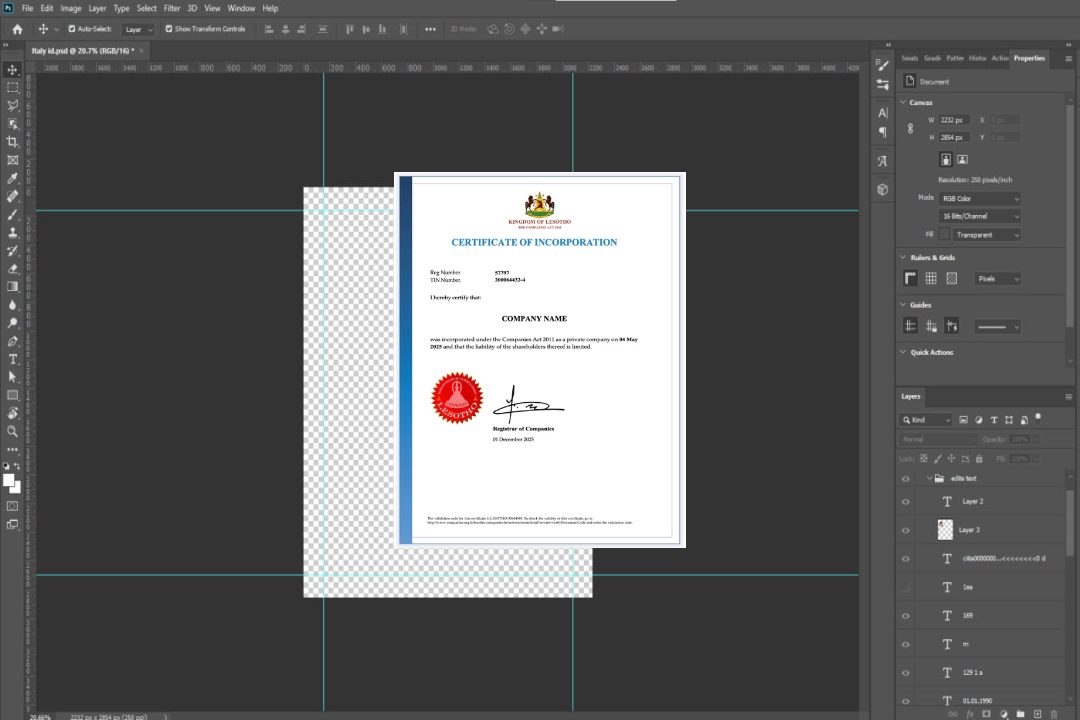
Task: Open the Filter menu
Action: [x=172, y=8]
